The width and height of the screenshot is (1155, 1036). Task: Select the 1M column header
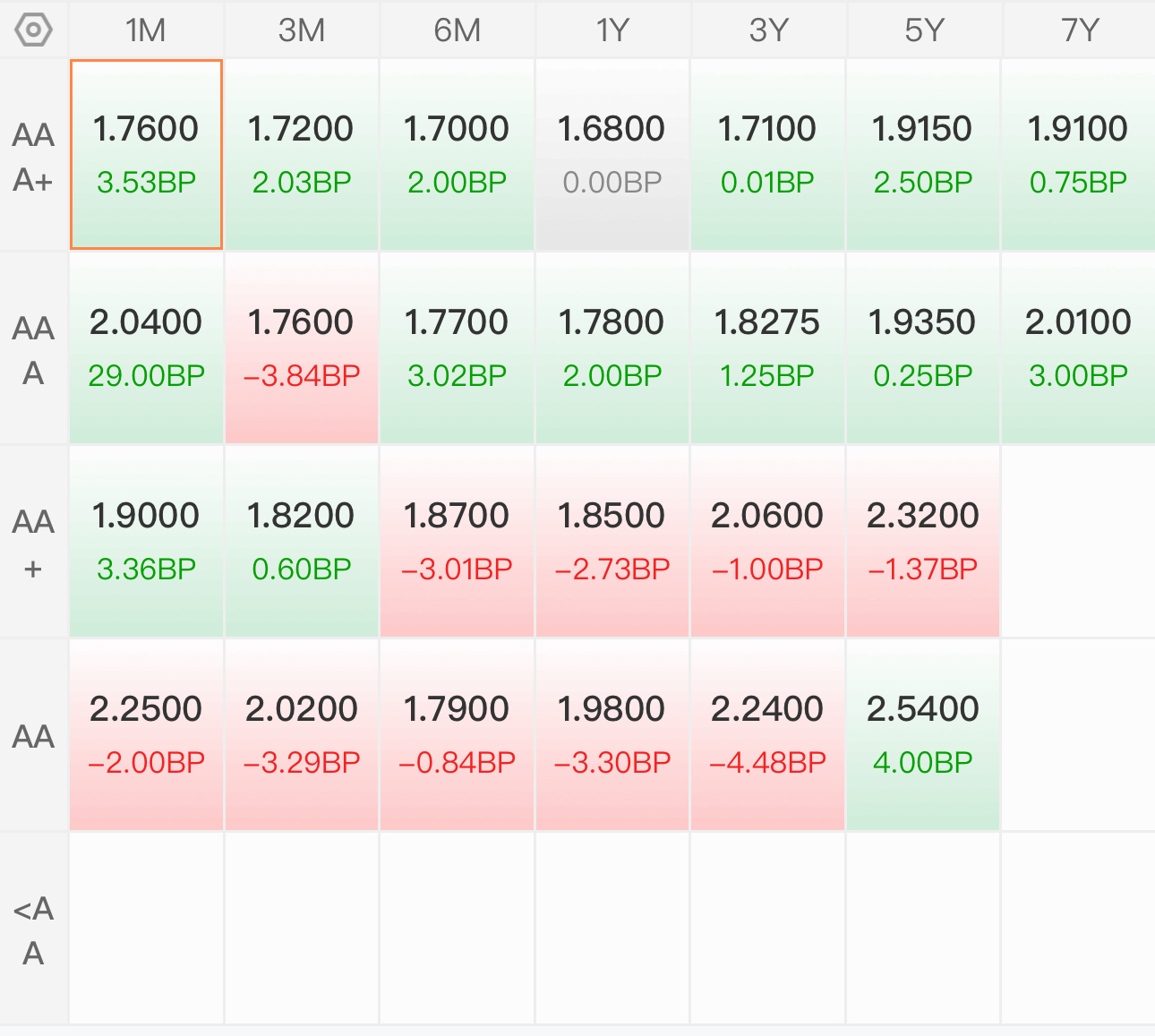146,30
